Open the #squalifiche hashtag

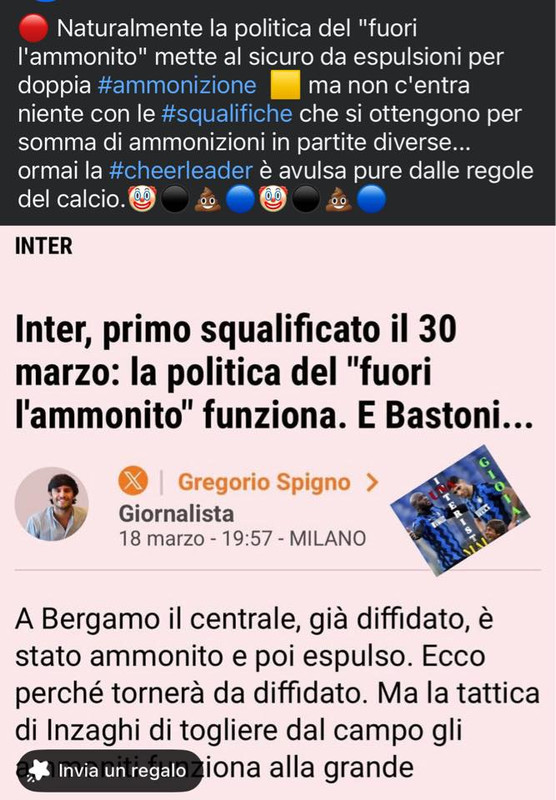227,114
